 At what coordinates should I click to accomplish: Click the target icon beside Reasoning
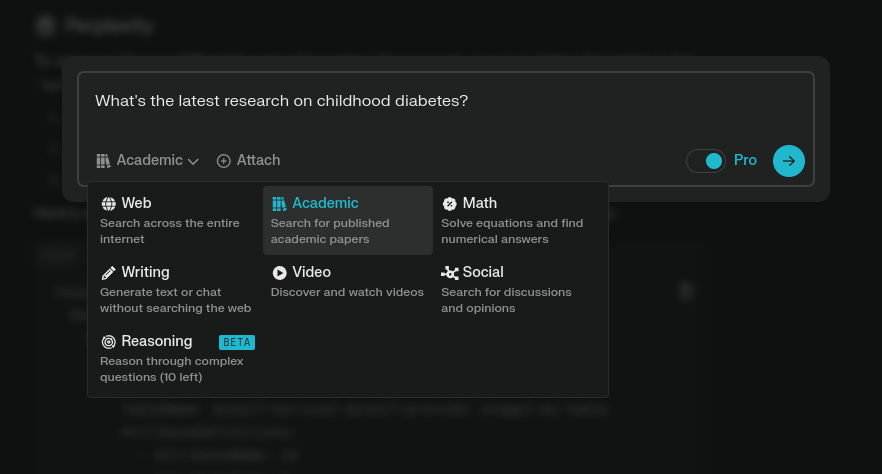pyautogui.click(x=109, y=342)
